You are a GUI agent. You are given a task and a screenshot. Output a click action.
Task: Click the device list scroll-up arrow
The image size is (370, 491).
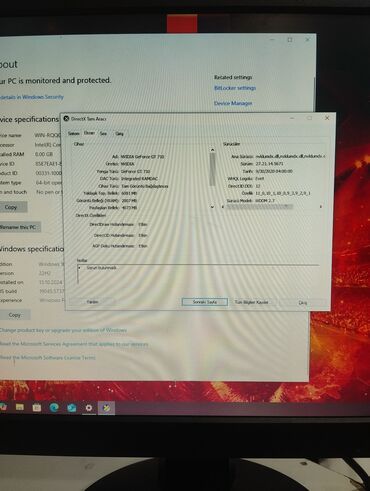coord(212,150)
